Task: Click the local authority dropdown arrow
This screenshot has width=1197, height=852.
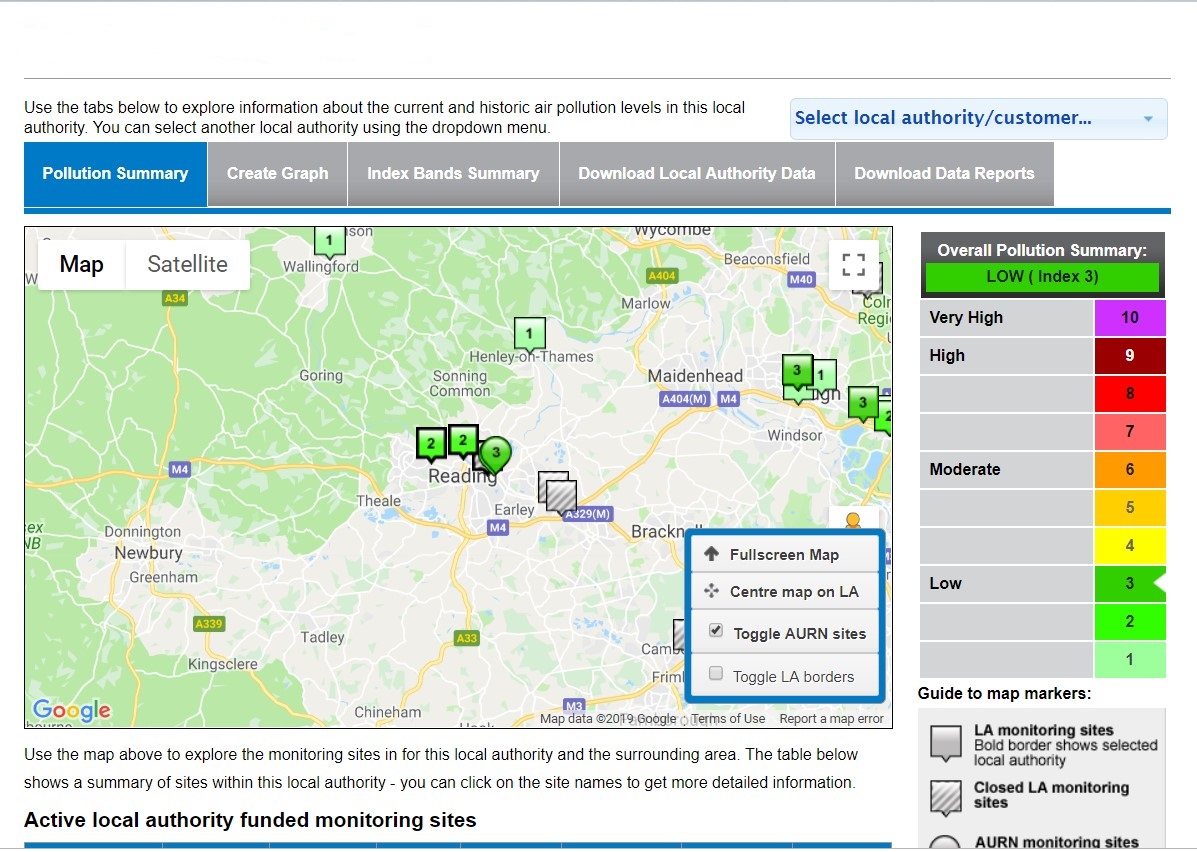Action: point(1148,119)
